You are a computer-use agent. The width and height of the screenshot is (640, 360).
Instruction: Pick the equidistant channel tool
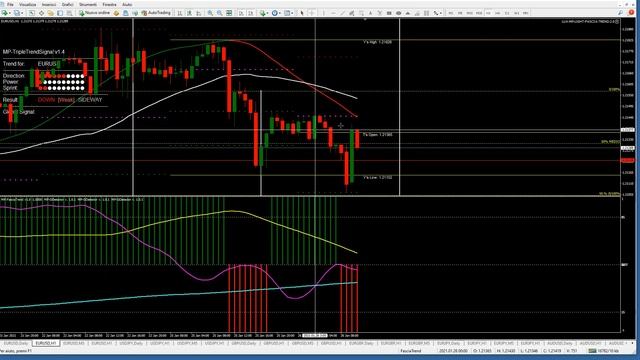tap(351, 13)
